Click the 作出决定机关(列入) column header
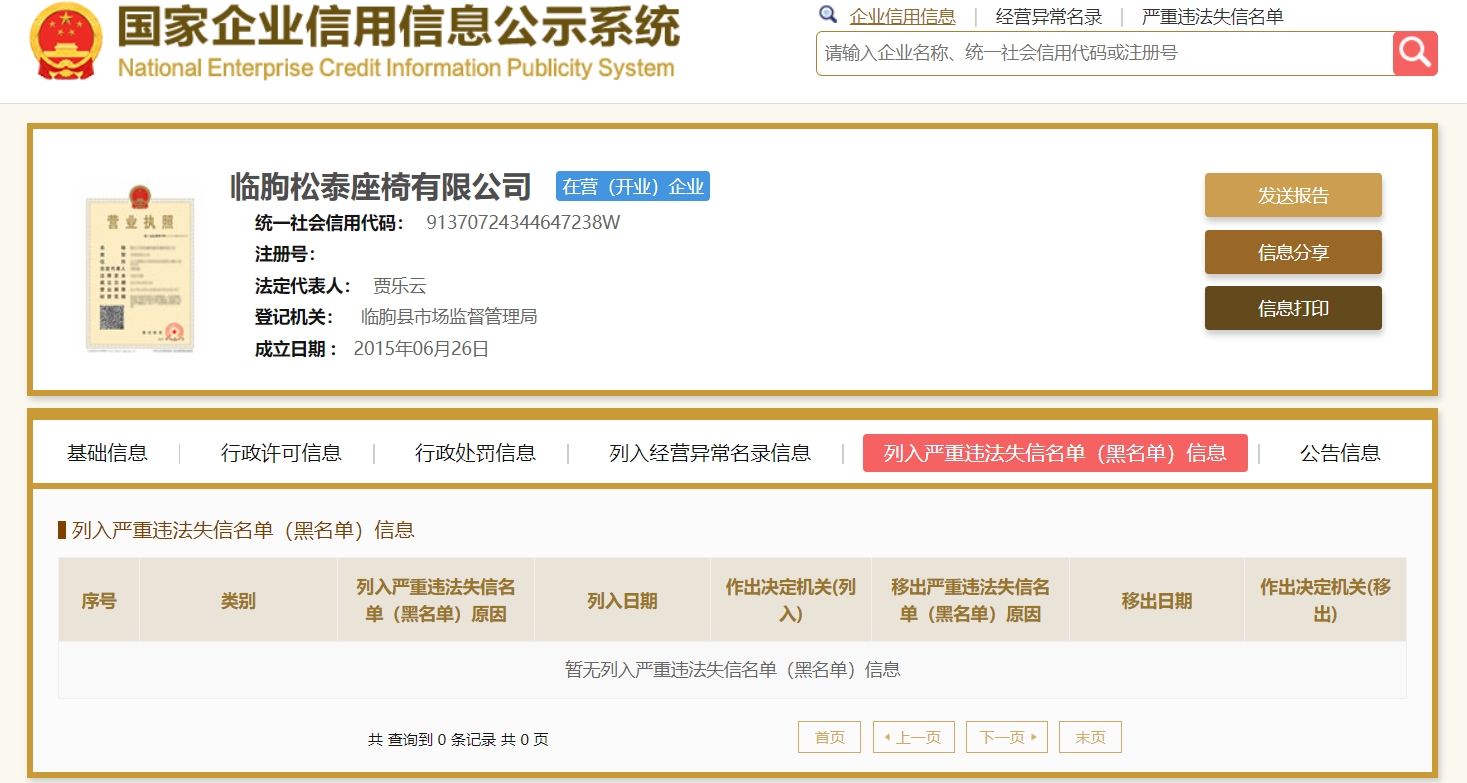Viewport: 1467px width, 783px height. 791,600
